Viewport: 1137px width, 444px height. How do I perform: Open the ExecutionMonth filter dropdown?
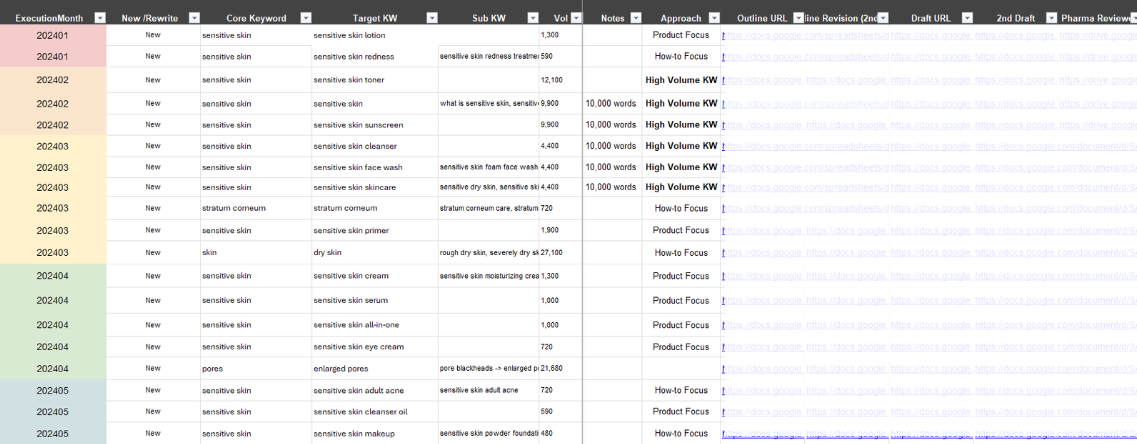[99, 18]
